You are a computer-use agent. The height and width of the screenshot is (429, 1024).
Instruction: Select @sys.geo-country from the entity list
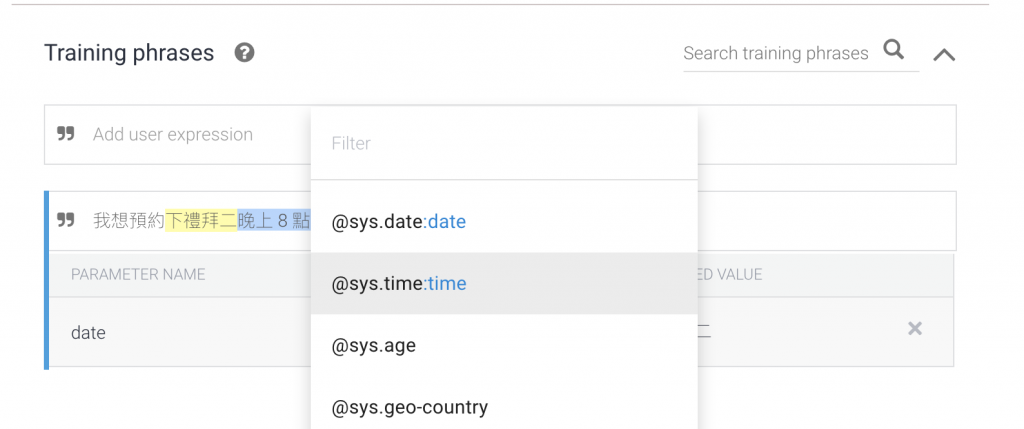(x=410, y=407)
